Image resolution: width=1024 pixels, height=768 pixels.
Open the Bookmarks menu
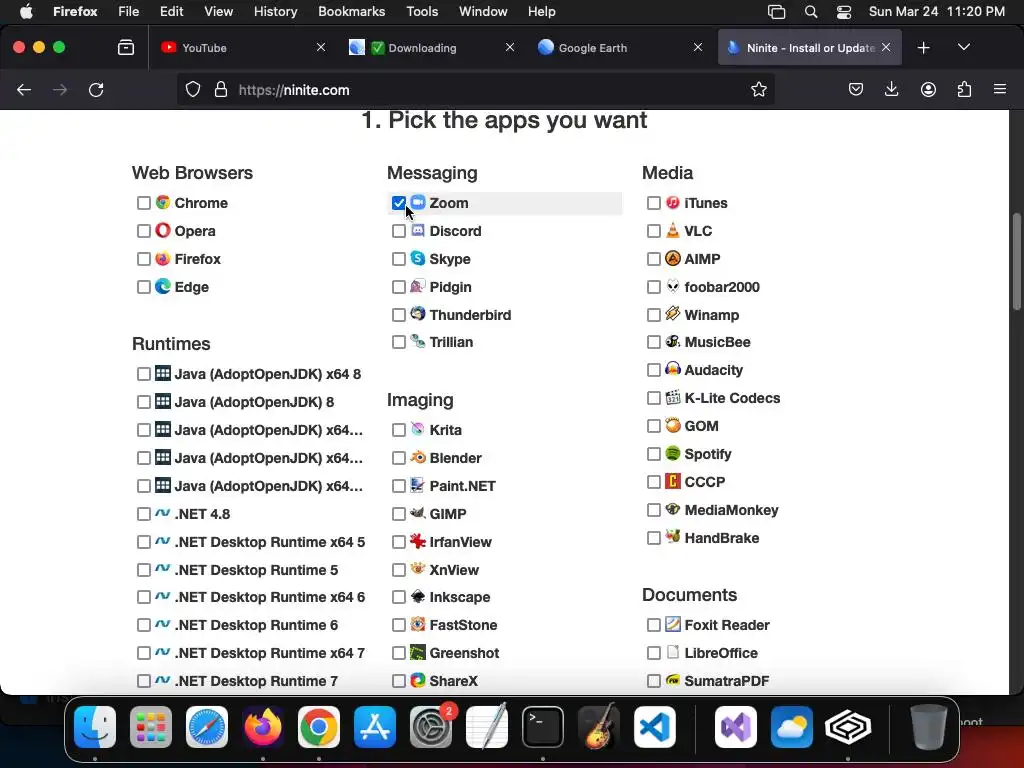click(351, 11)
